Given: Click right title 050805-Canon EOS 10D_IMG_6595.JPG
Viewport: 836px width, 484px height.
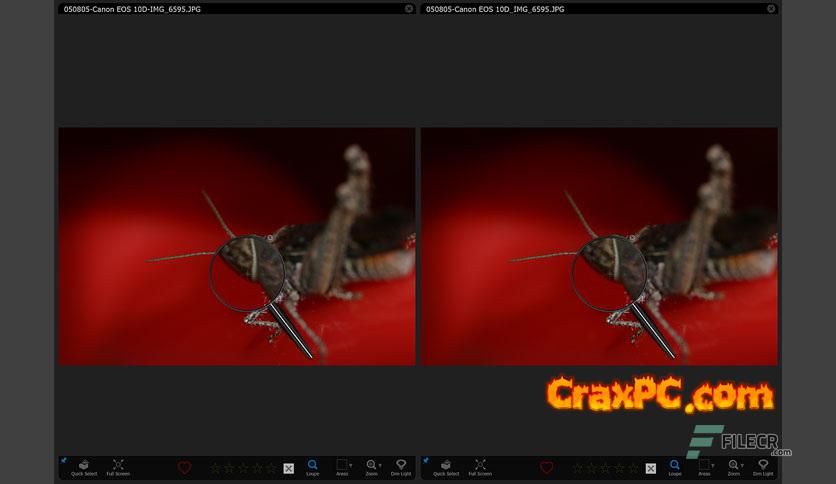Looking at the screenshot, I should 495,9.
